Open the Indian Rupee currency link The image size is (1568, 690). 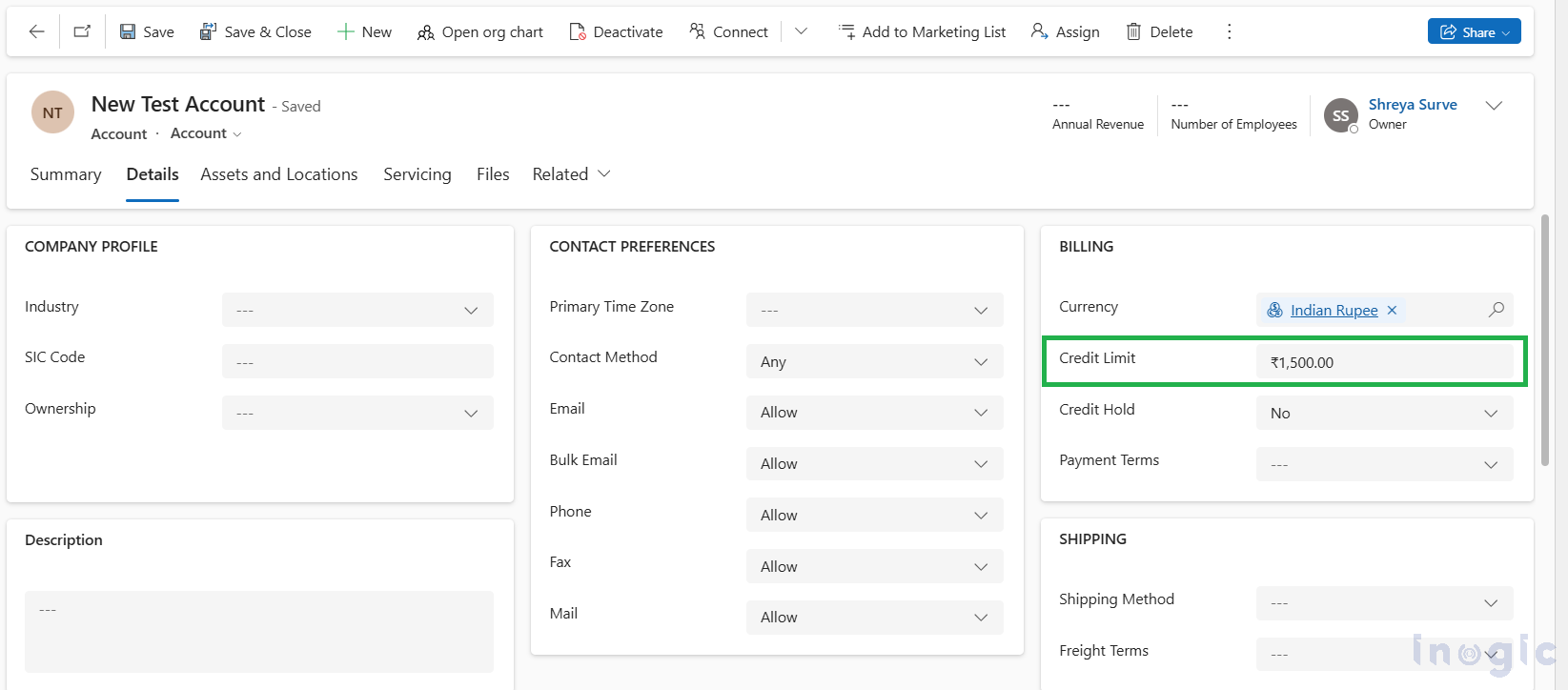[1334, 310]
